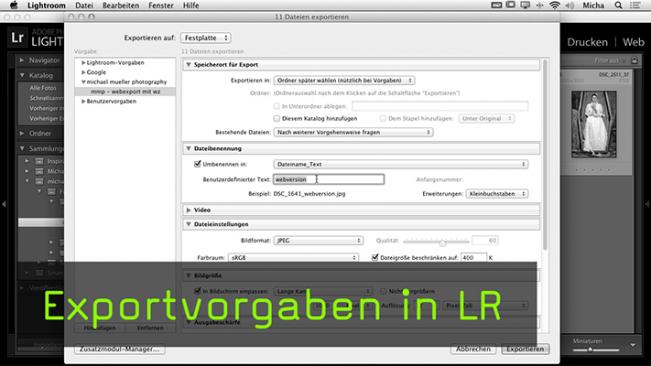This screenshot has height=366, width=651.
Task: Collapse the michael mueller photography folder
Action: pos(83,82)
